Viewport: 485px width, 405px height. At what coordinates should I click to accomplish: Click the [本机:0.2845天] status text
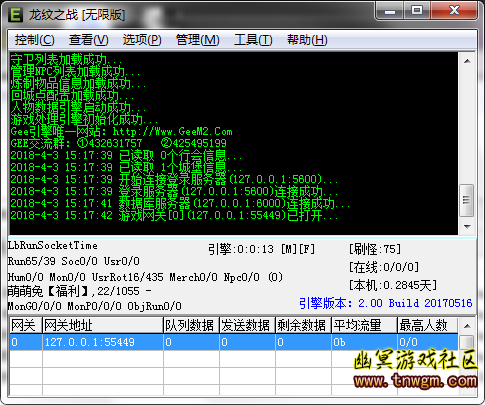click(393, 285)
